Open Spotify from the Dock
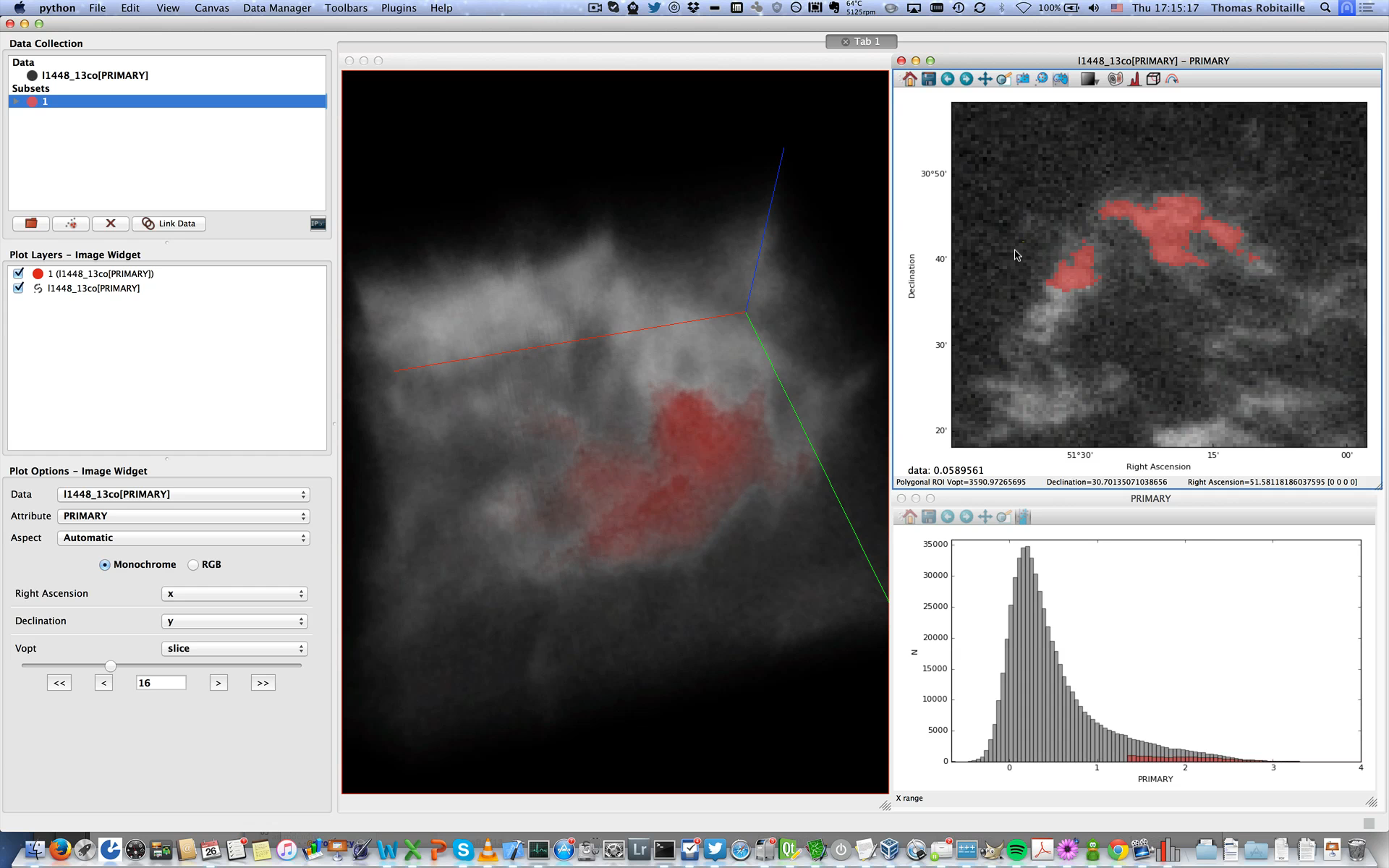This screenshot has width=1389, height=868. [1016, 849]
